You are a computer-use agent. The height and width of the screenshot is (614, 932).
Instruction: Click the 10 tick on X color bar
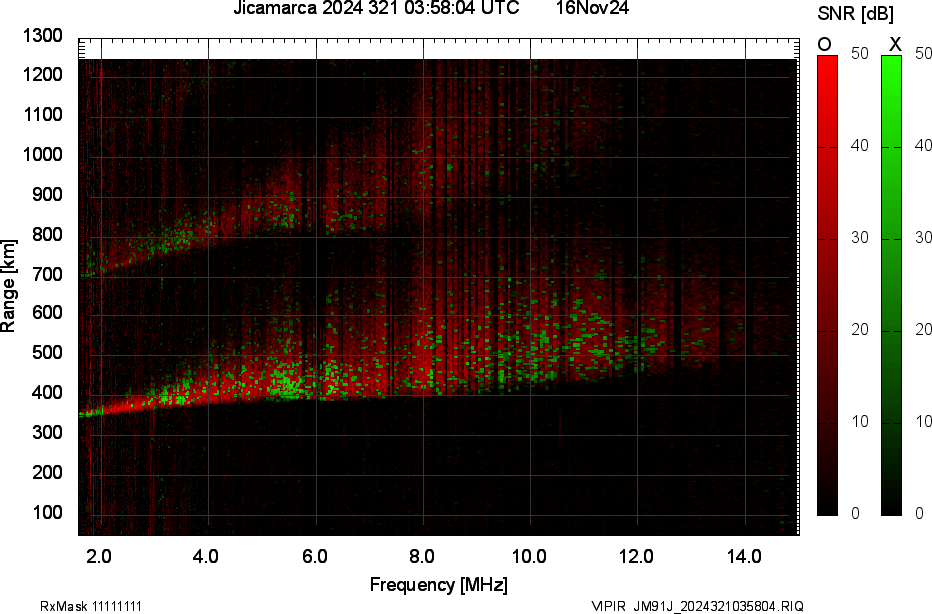(922, 422)
